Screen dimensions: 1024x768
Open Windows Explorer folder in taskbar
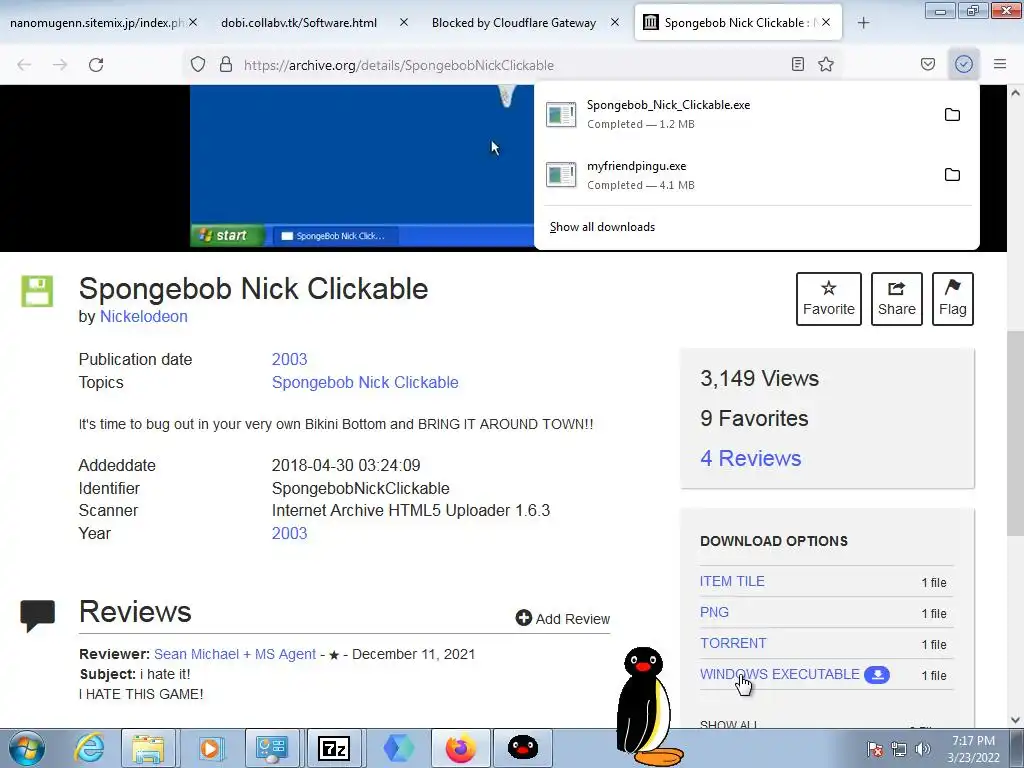[148, 748]
